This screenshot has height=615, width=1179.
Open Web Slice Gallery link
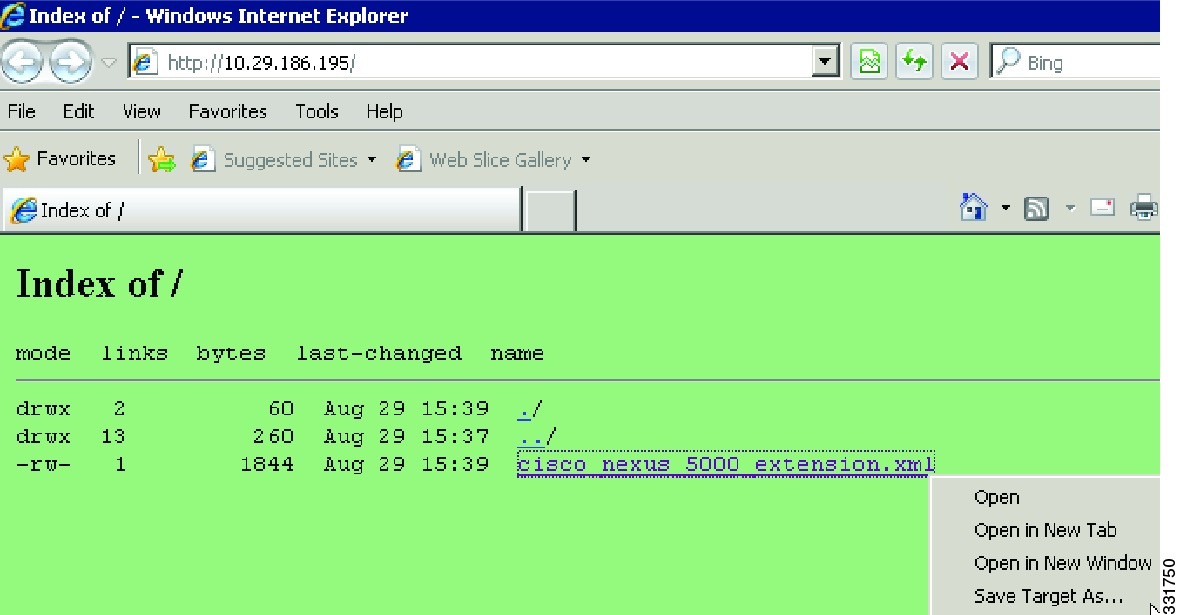484,160
